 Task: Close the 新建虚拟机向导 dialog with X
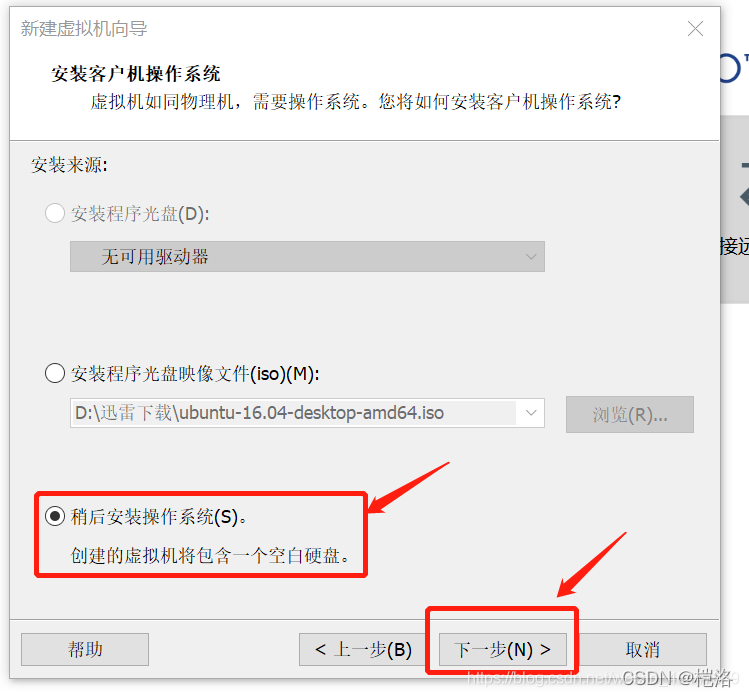coord(695,29)
